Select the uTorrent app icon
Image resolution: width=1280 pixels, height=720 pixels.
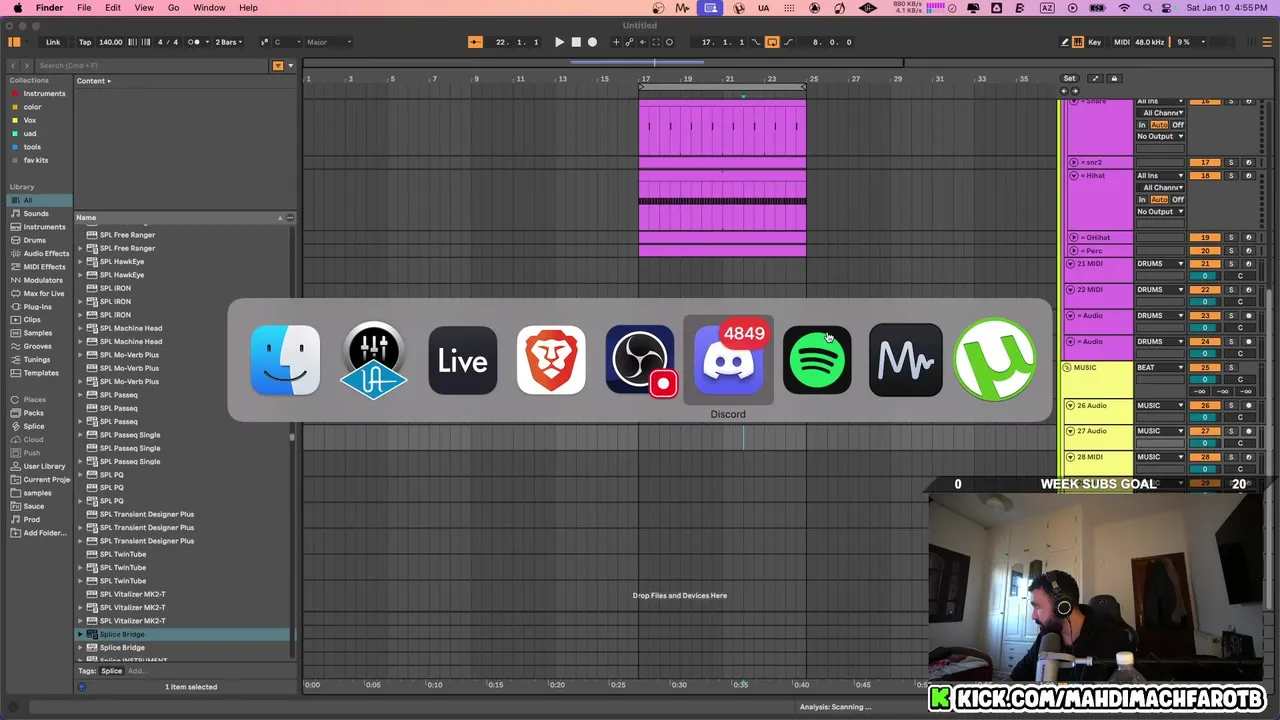994,360
